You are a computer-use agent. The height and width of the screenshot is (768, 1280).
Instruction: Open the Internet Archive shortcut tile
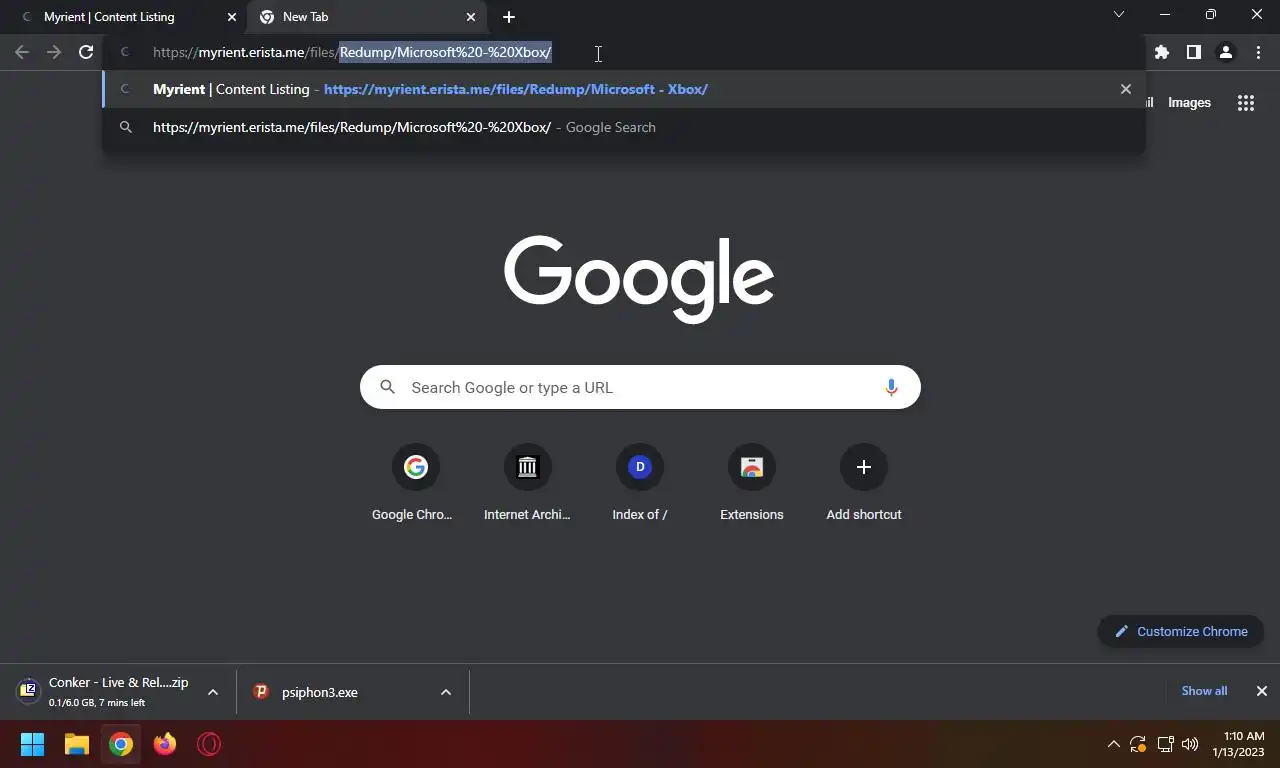[x=528, y=485]
